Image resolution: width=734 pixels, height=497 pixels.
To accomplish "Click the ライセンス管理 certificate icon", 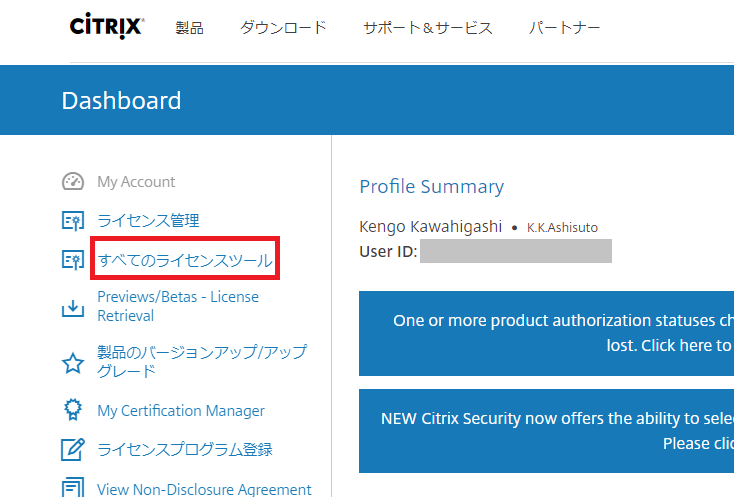I will click(x=73, y=221).
